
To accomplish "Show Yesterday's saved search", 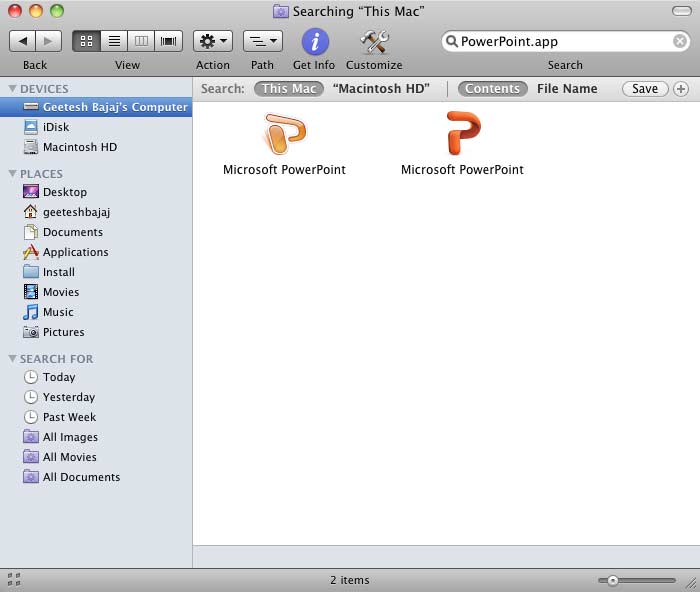I will pyautogui.click(x=96, y=397).
